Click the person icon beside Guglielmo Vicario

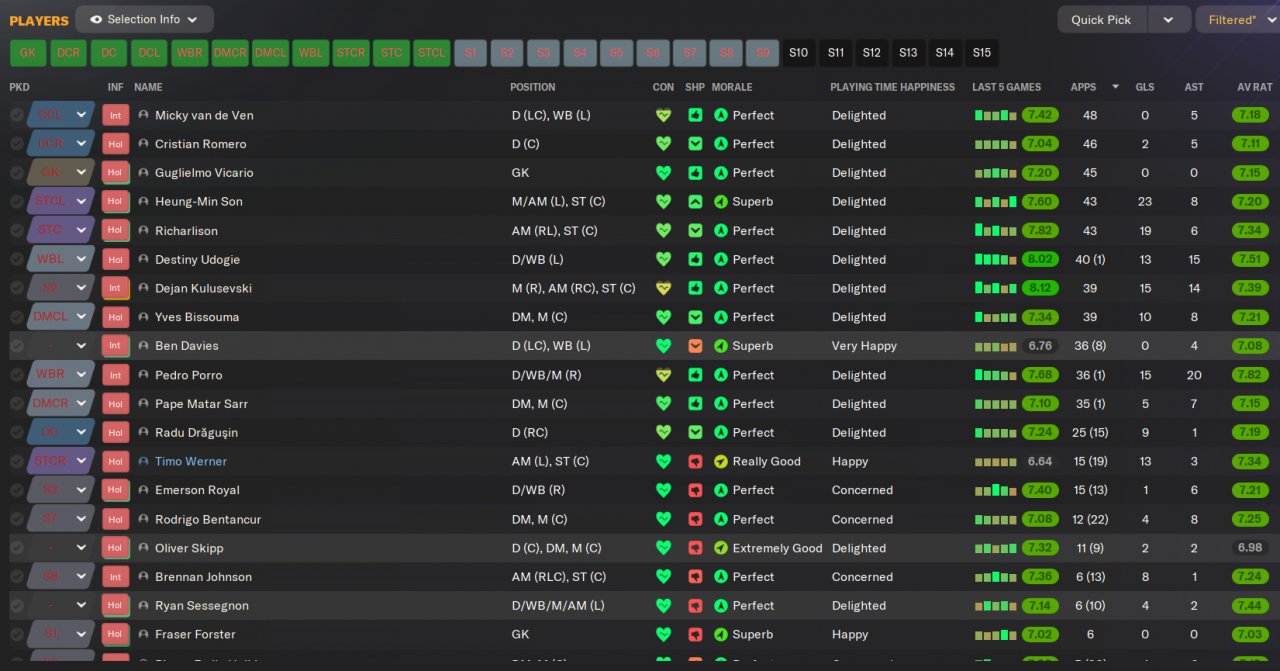pos(144,173)
